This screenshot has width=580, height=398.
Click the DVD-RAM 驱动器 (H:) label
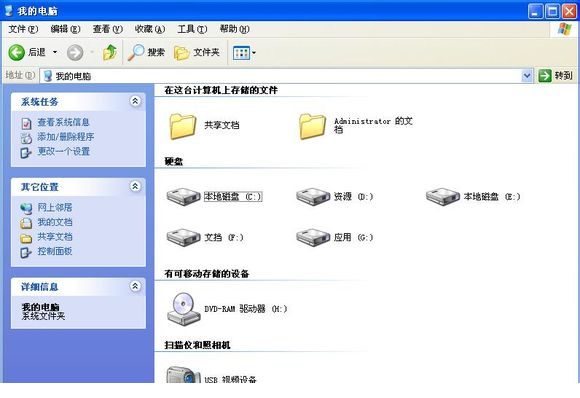tap(246, 308)
